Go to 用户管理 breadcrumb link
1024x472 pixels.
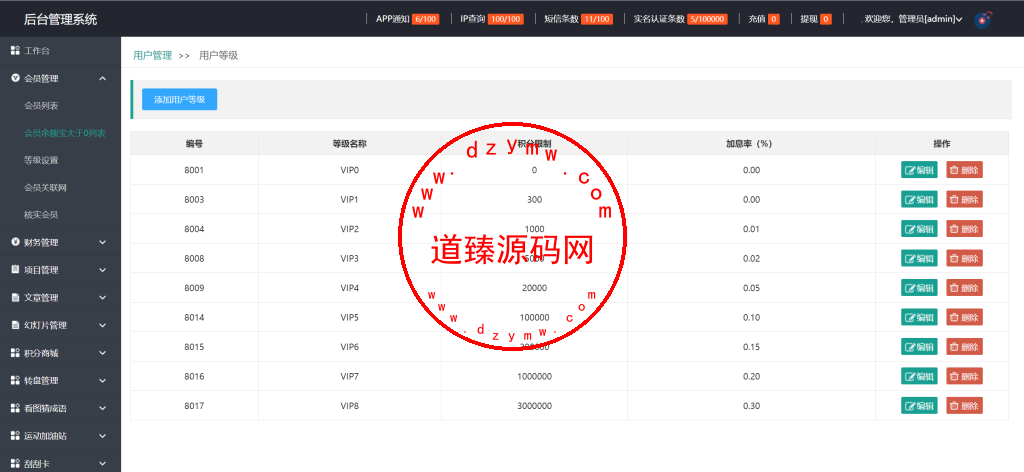click(x=152, y=55)
